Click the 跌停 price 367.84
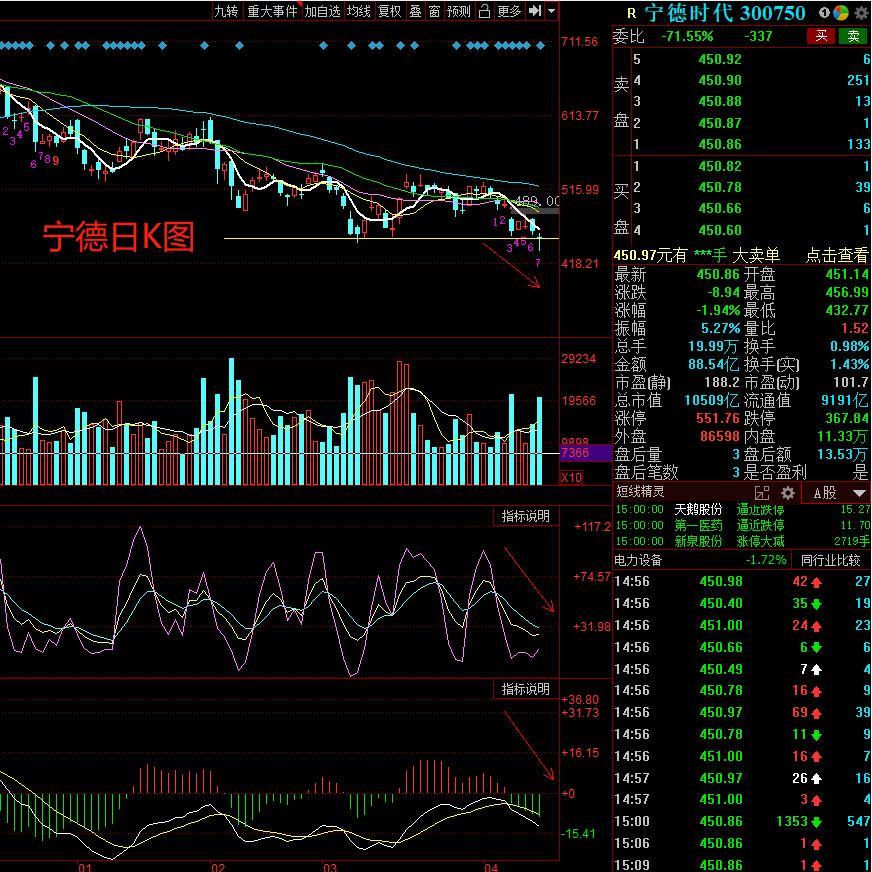872x872 pixels. [846, 418]
